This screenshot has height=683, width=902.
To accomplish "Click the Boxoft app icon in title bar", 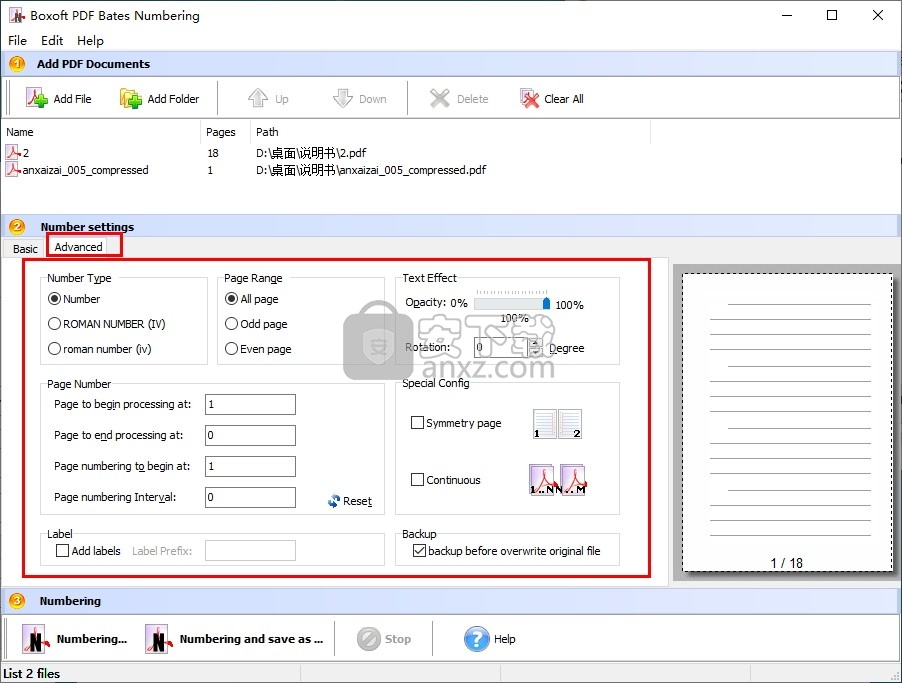I will click(x=17, y=16).
